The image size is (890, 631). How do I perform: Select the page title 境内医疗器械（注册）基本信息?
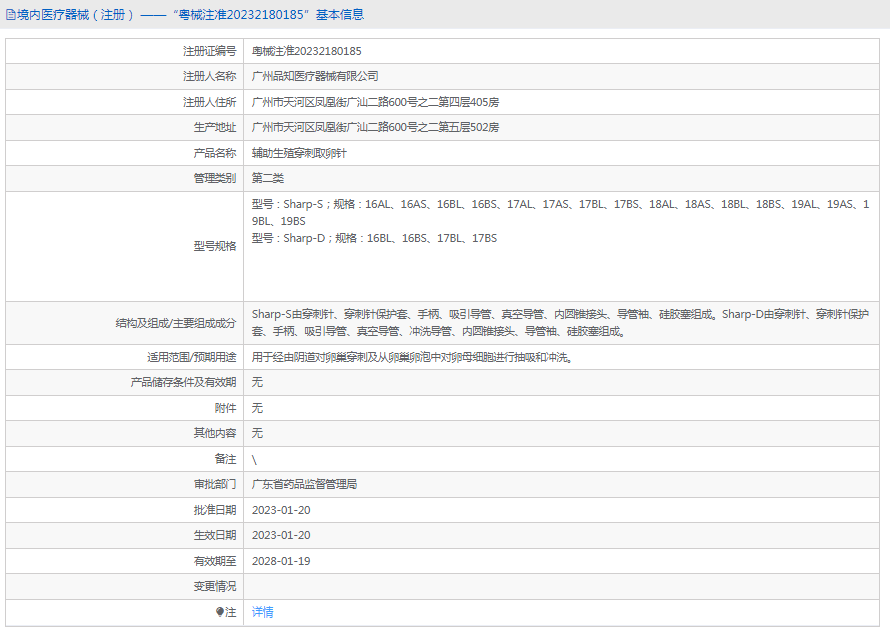click(x=184, y=15)
